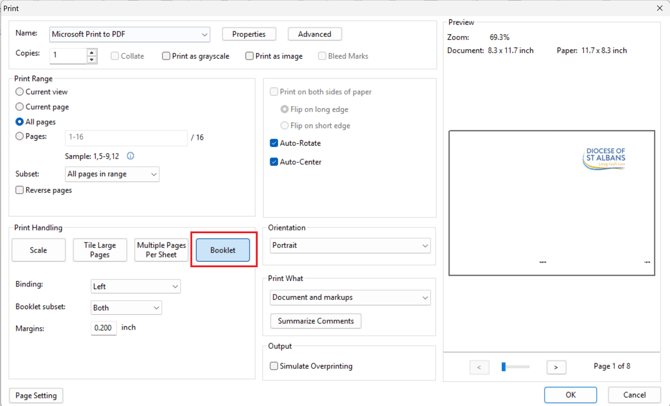Open the Binding dropdown
Viewport: 670px width, 406px height.
tap(135, 286)
